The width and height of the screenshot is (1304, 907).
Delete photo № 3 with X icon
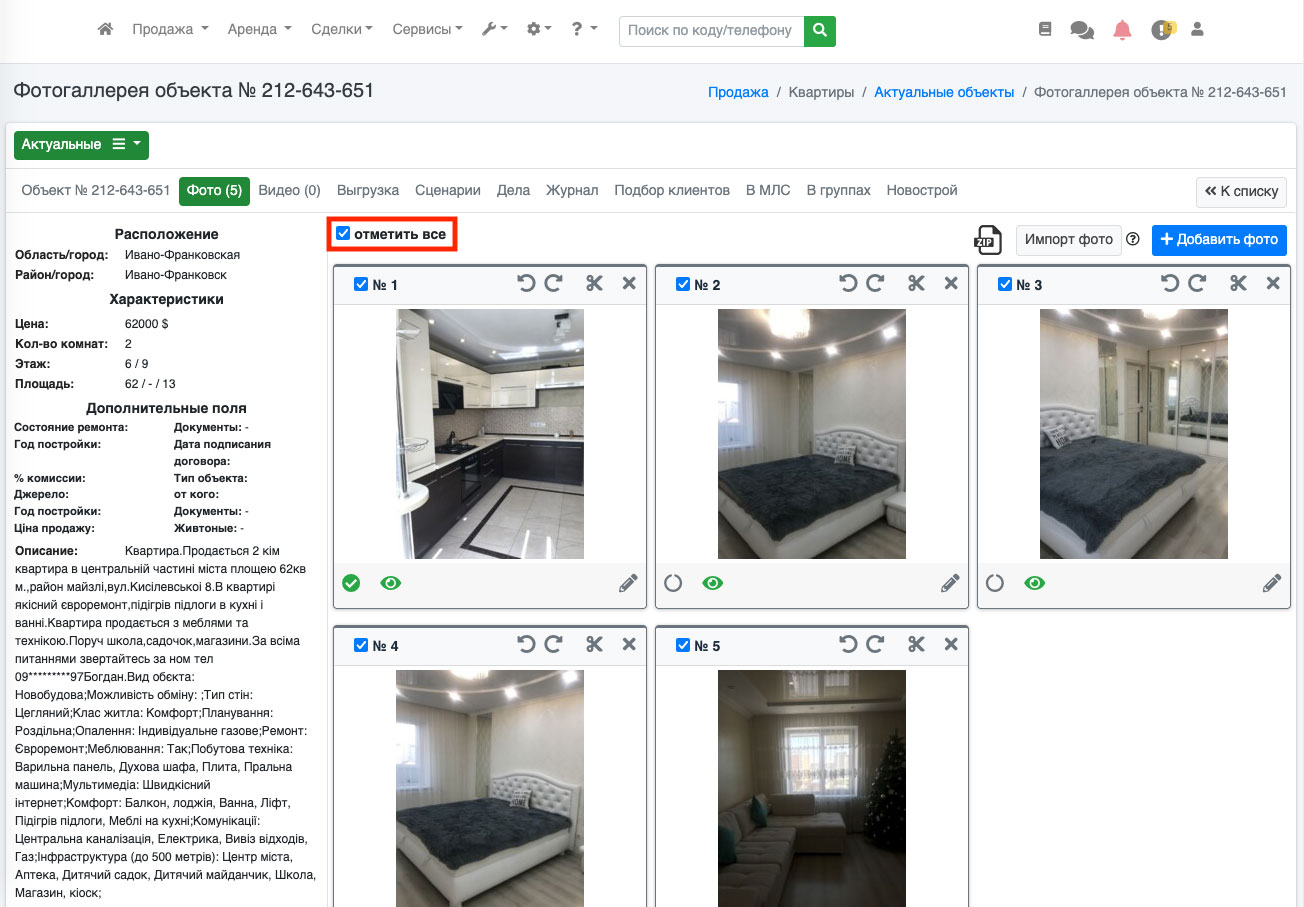point(1273,284)
